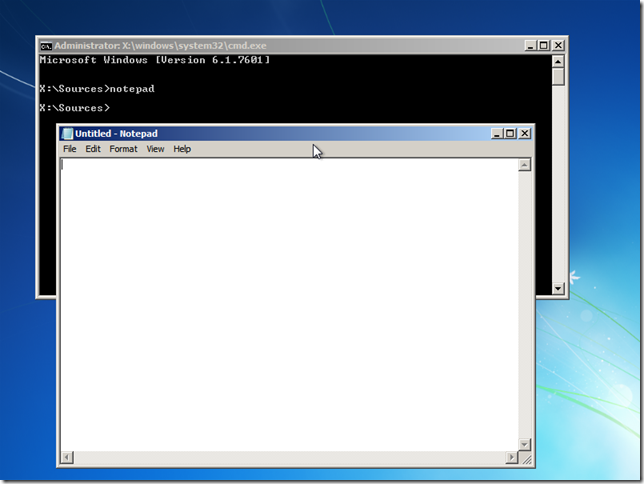
Task: Click the cmd window scroll up arrow
Action: click(558, 62)
